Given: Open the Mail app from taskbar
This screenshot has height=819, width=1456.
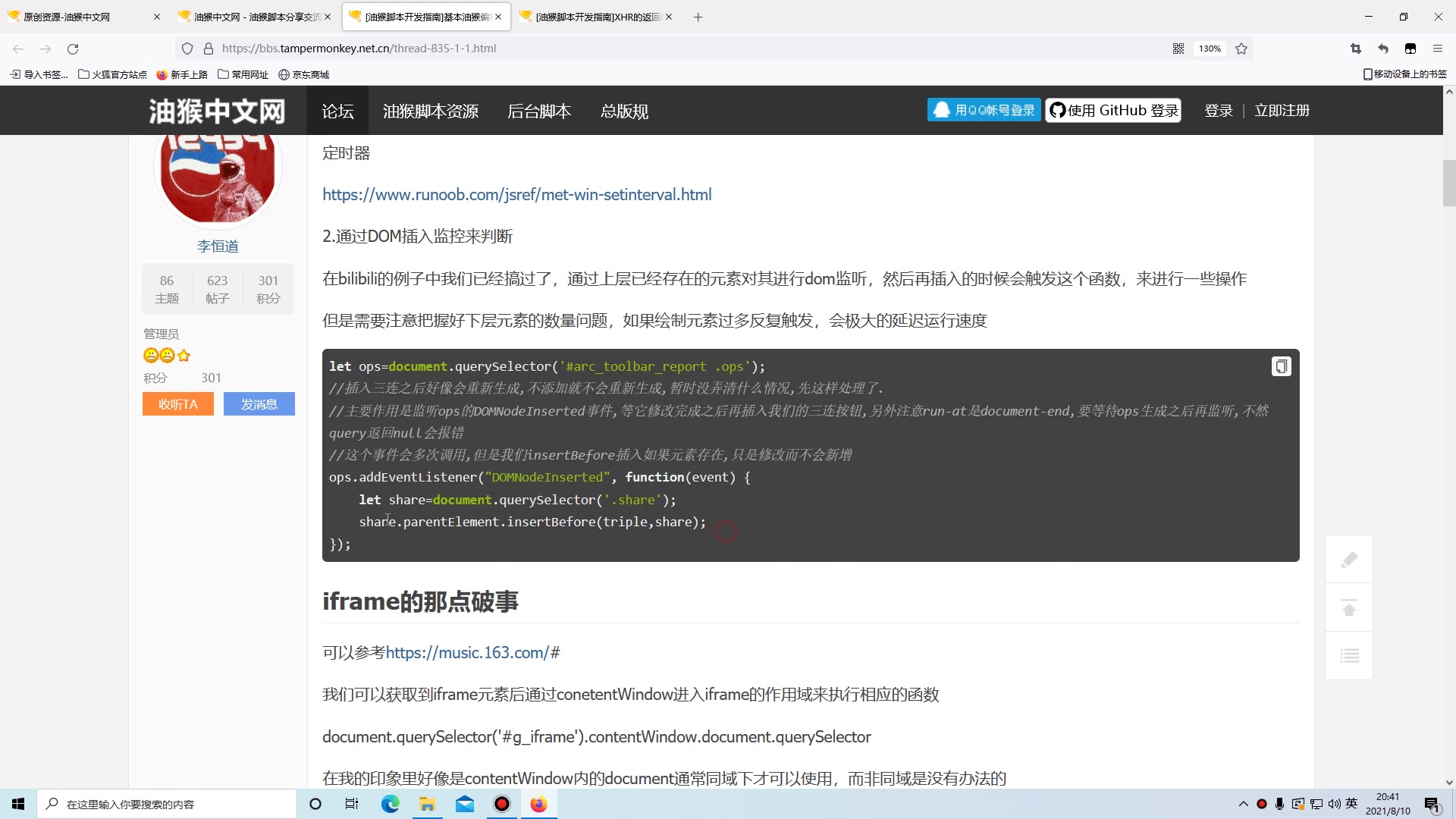Looking at the screenshot, I should point(465,804).
